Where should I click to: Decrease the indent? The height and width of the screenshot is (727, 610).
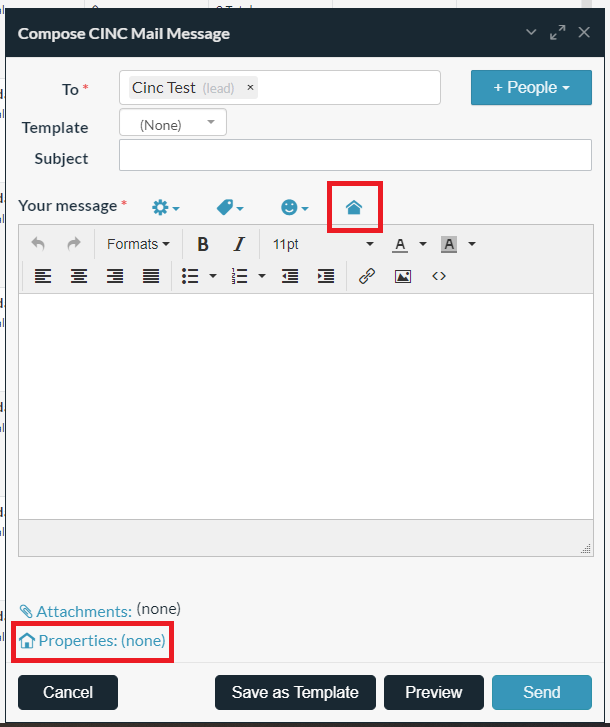pyautogui.click(x=290, y=276)
